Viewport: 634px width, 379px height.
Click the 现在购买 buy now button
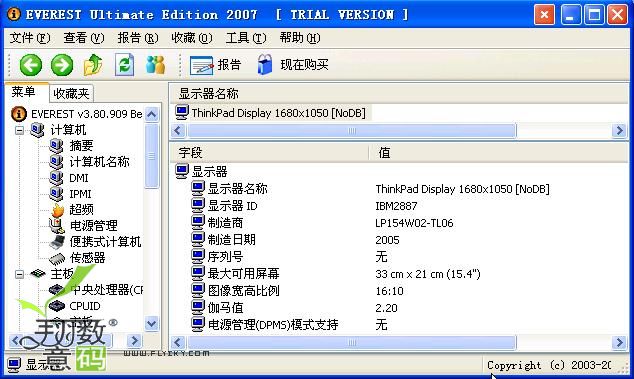coord(293,65)
